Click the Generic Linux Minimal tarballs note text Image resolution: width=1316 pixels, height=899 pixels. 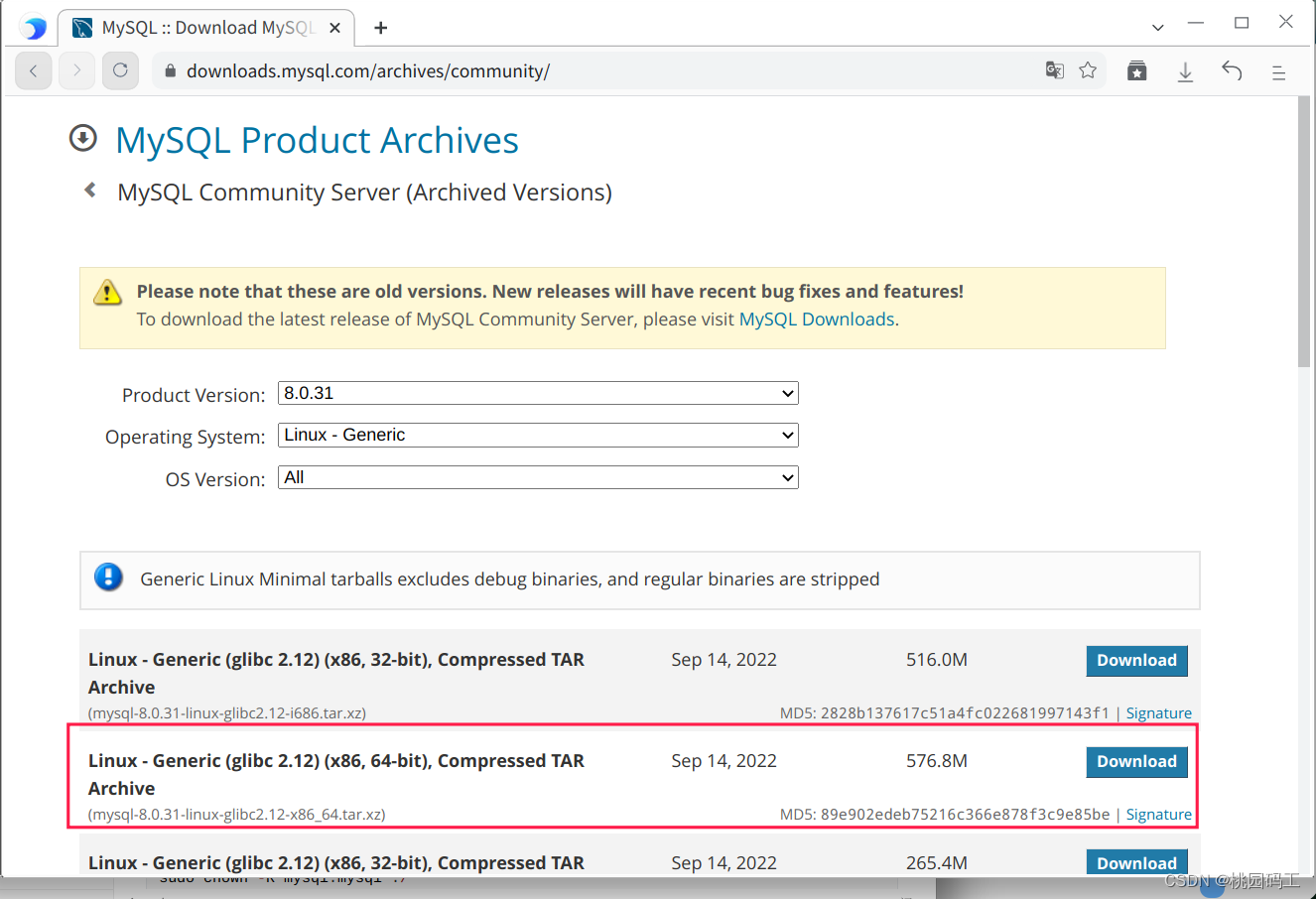click(x=510, y=579)
